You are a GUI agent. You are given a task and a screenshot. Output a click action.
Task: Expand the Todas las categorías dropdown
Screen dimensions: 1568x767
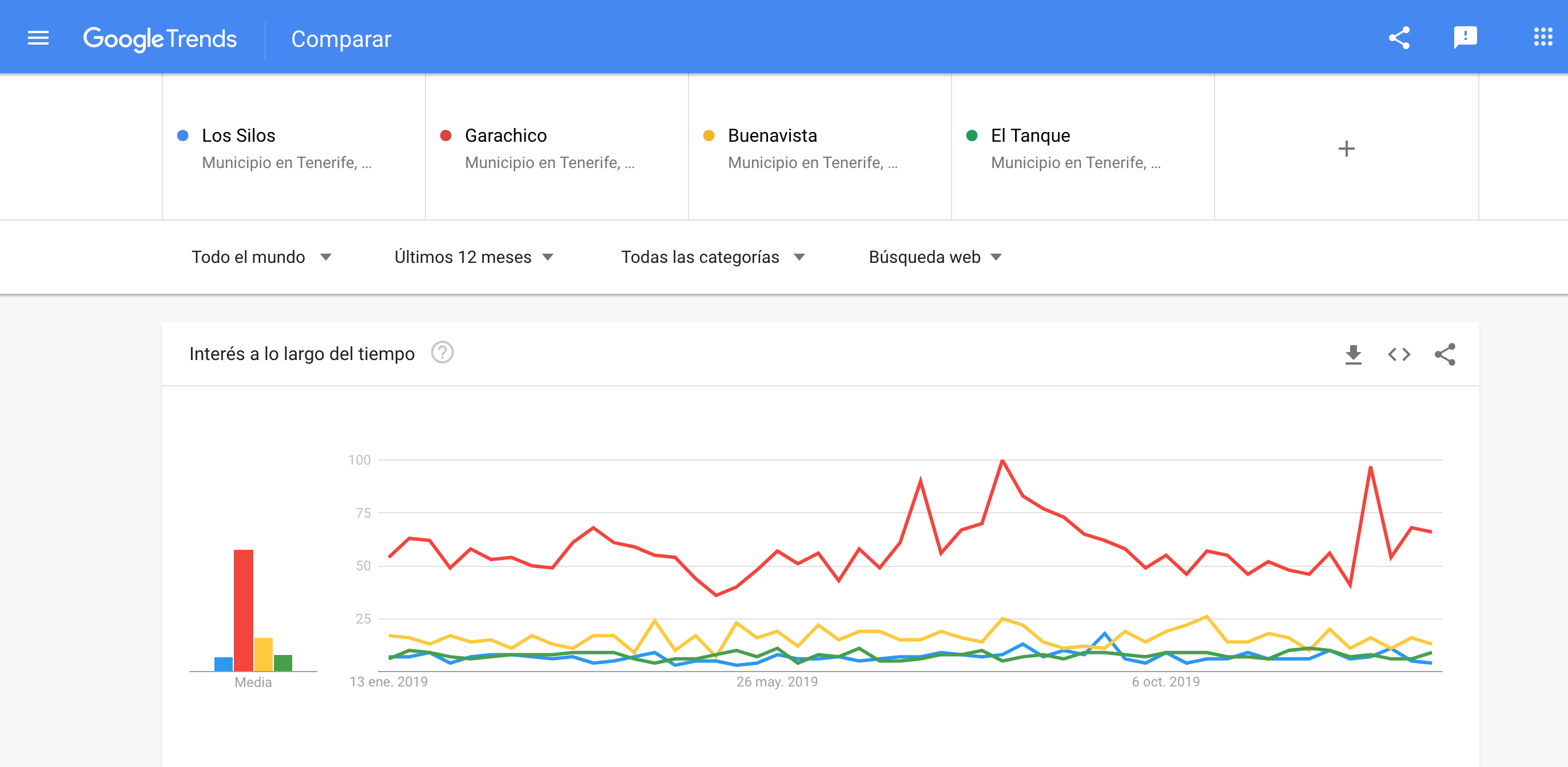pos(713,257)
